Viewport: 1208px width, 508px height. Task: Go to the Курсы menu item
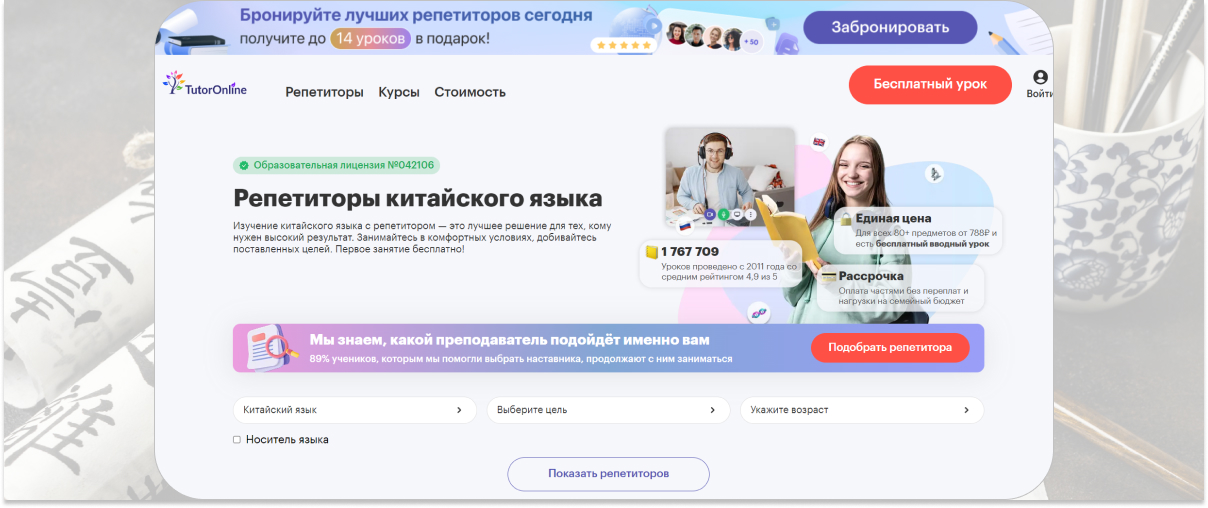[x=399, y=92]
